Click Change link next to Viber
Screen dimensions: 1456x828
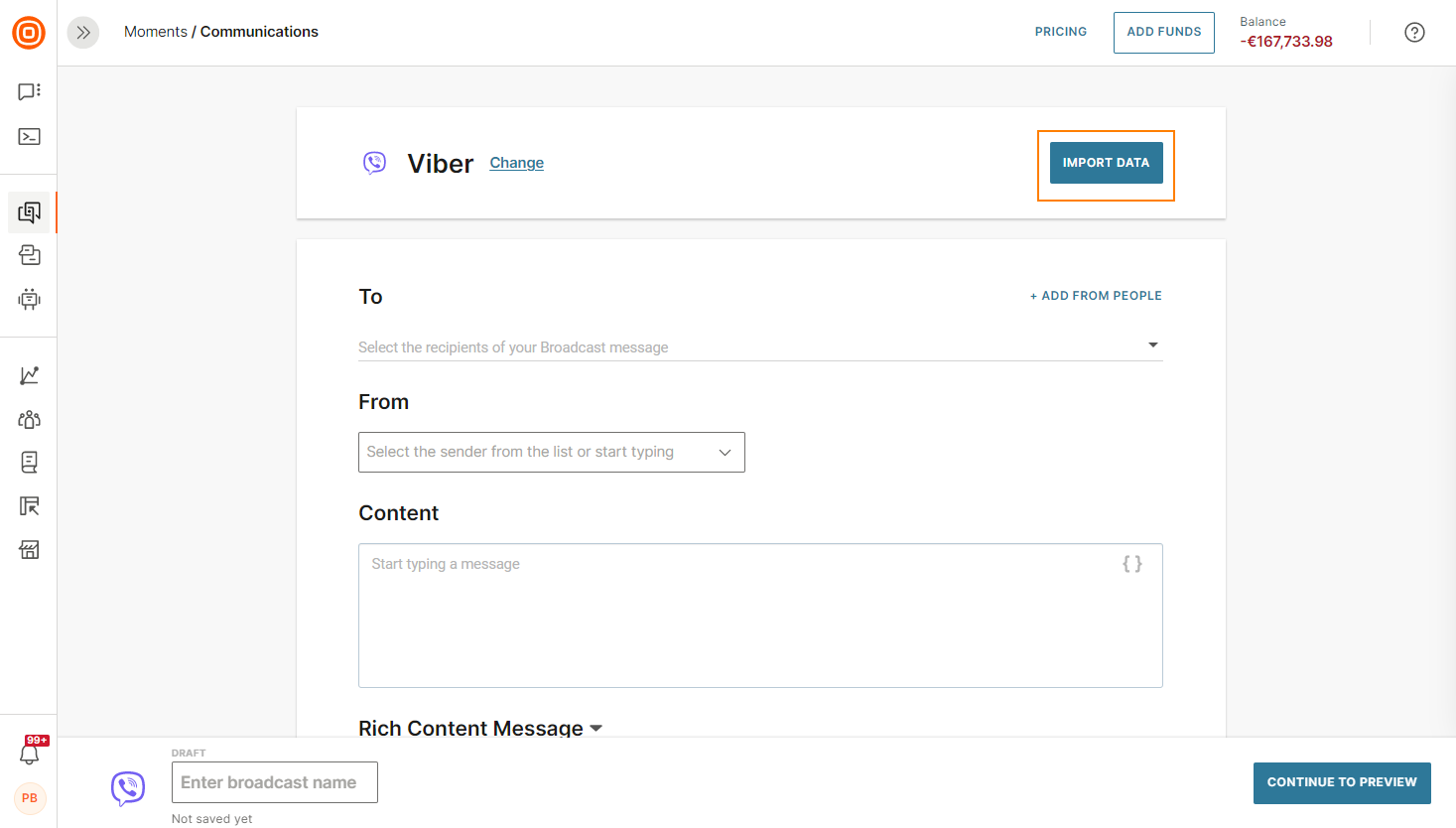[516, 163]
